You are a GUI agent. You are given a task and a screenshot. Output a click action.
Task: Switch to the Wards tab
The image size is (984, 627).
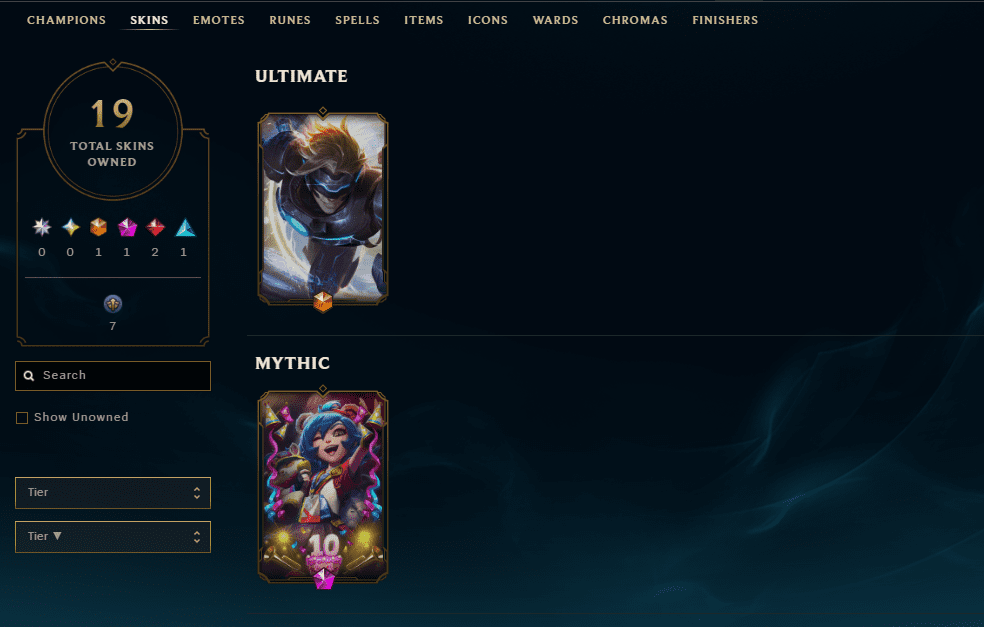pyautogui.click(x=555, y=20)
